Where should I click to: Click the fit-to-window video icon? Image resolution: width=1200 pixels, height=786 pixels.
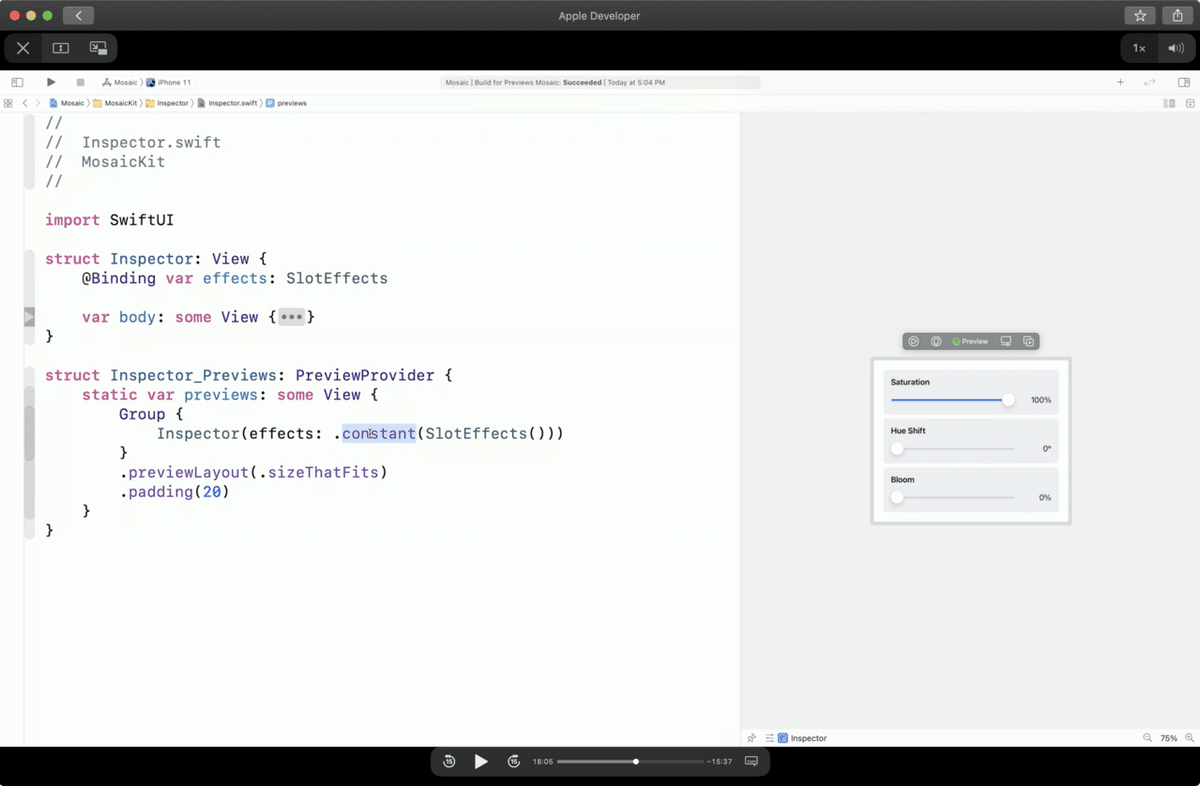pyautogui.click(x=60, y=48)
